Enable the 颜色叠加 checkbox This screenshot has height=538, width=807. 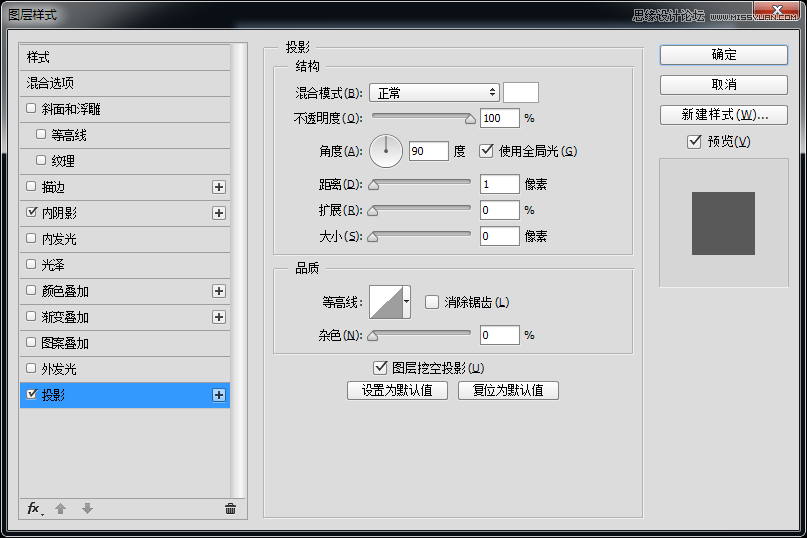pyautogui.click(x=31, y=290)
